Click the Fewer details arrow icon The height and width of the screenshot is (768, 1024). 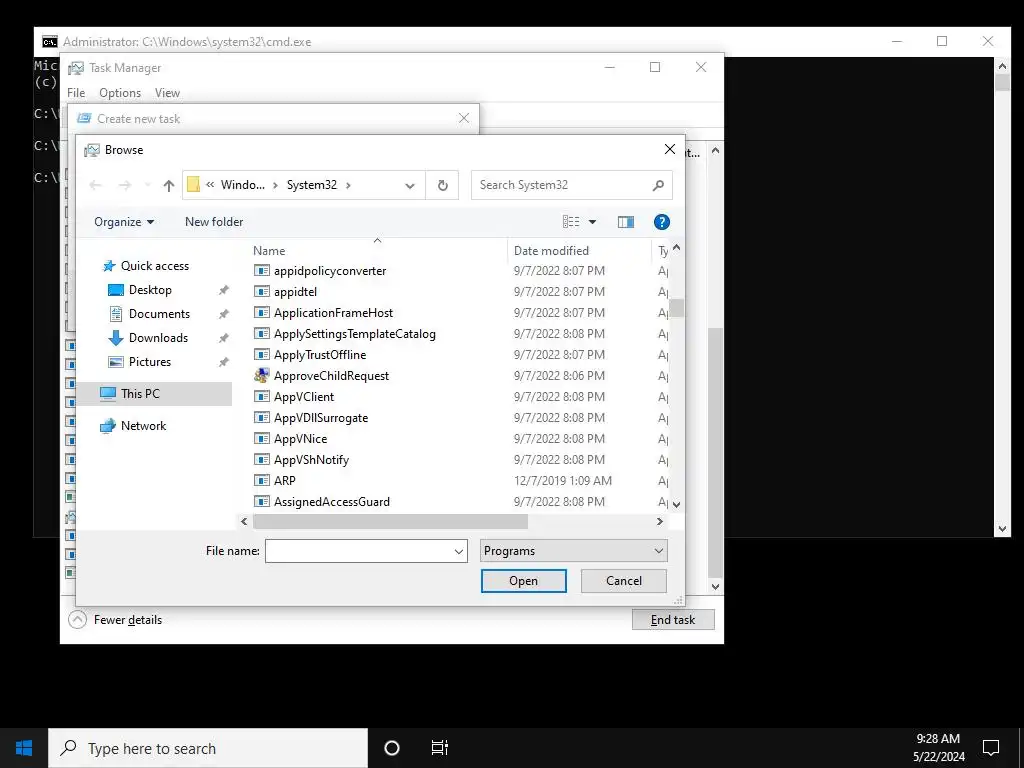77,620
